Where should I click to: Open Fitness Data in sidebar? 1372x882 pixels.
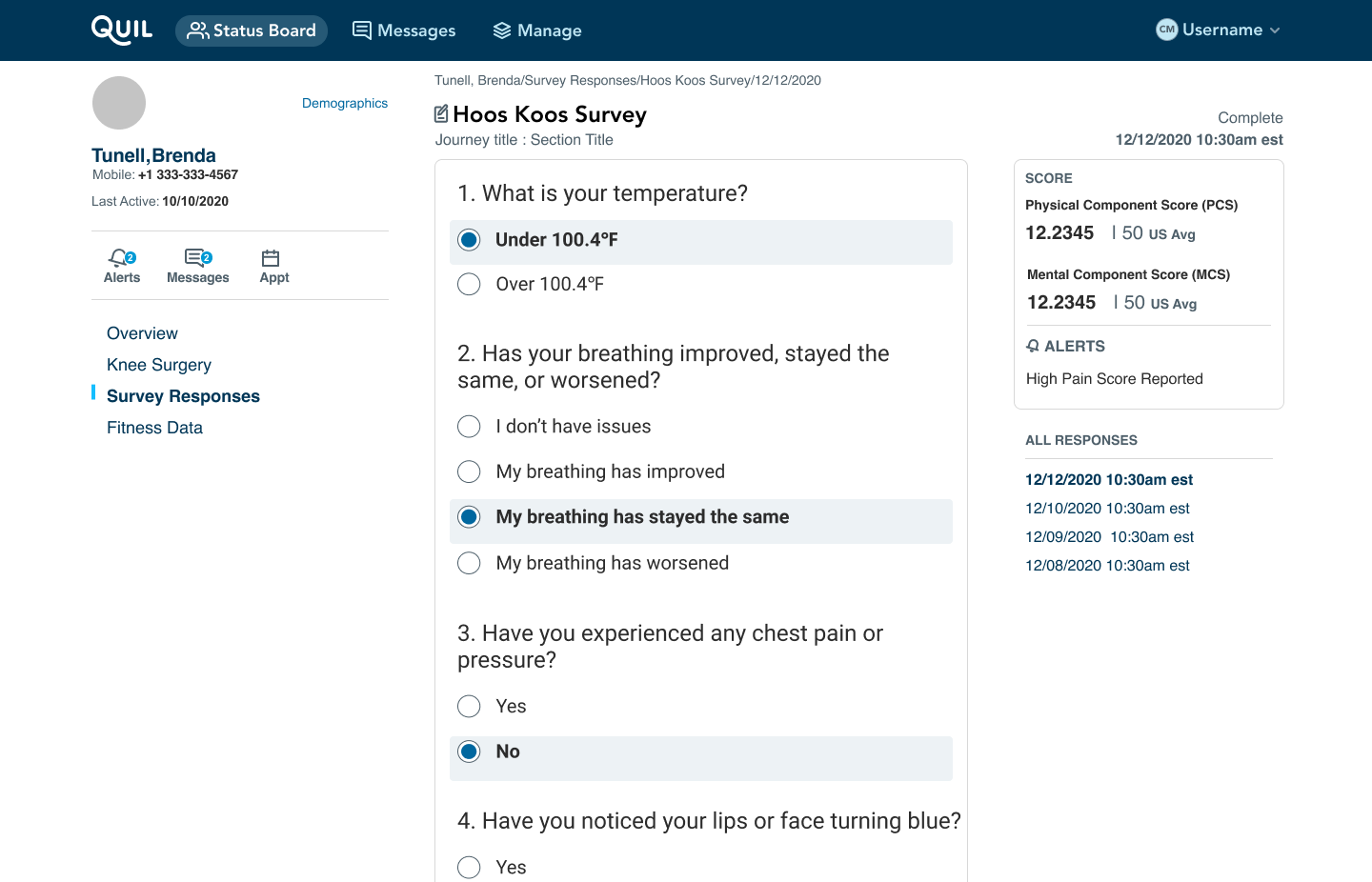pos(154,428)
